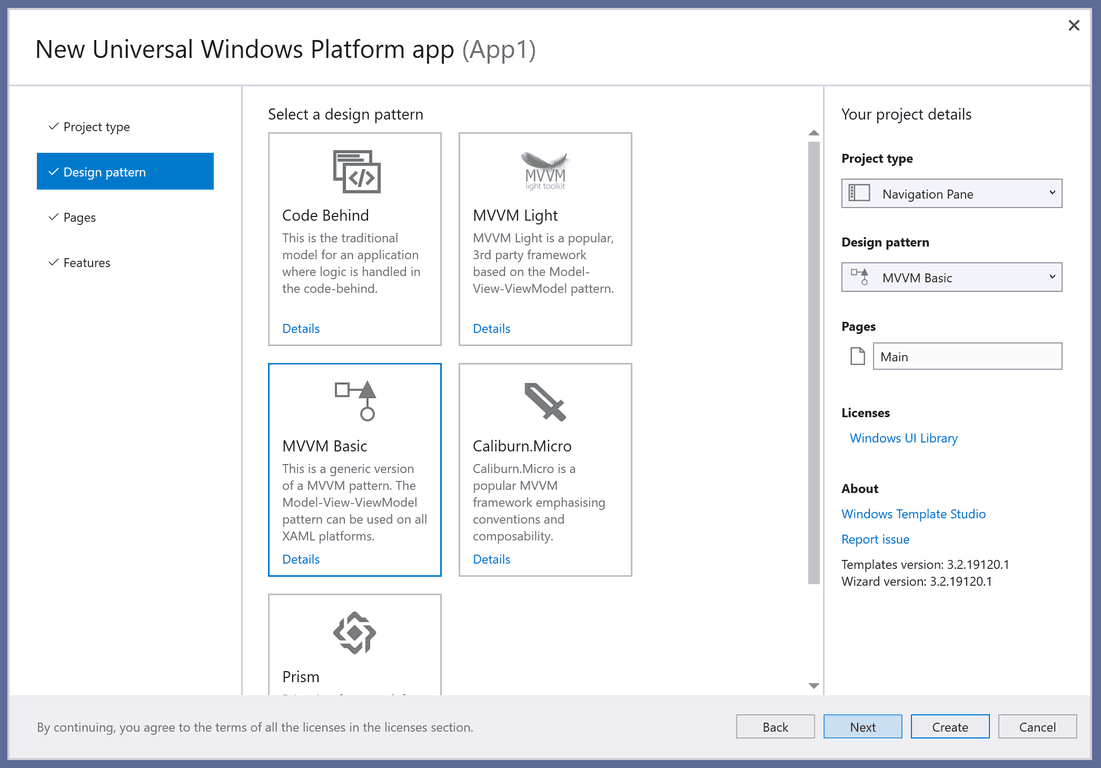Screen dimensions: 1101x768
Task: Select the MVVM Light title
Action: [x=515, y=216]
